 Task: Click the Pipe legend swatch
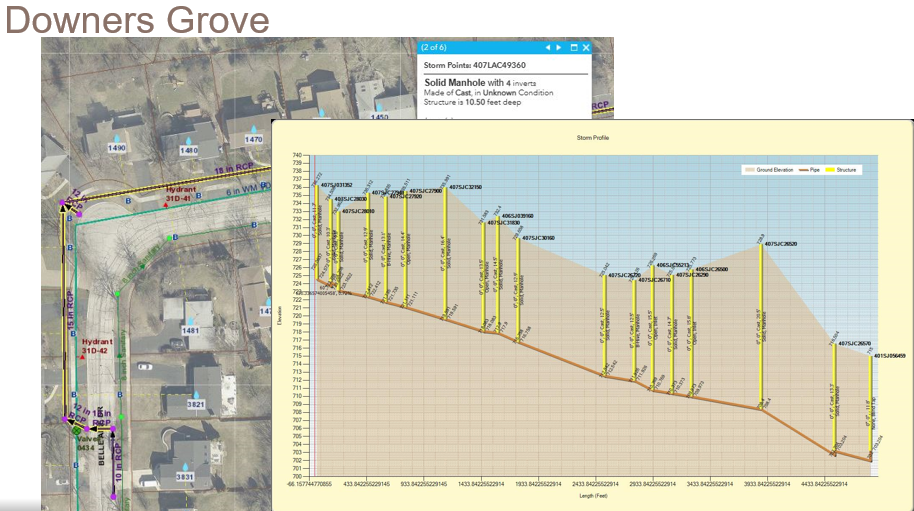tap(803, 170)
